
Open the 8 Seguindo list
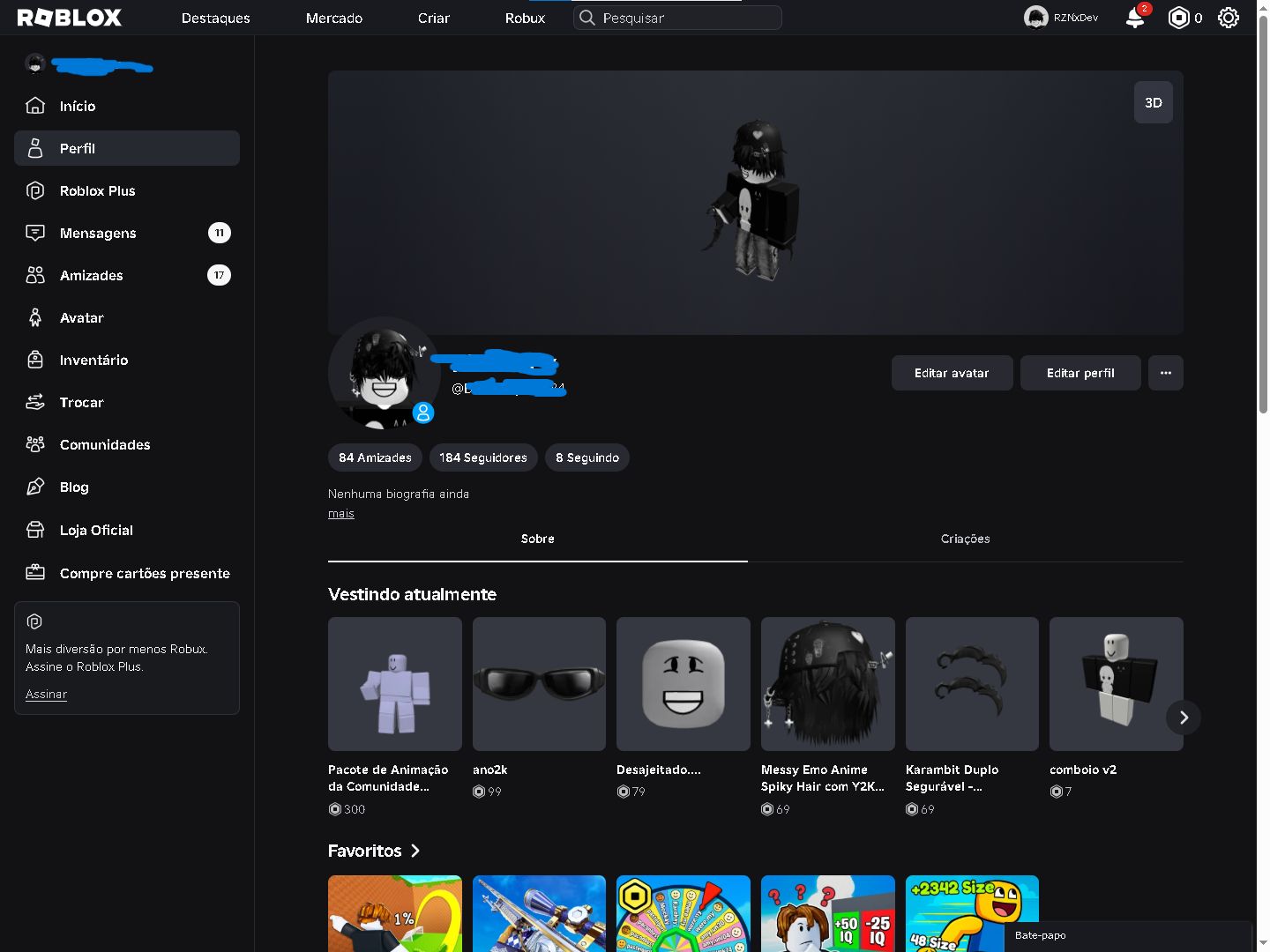pyautogui.click(x=587, y=457)
